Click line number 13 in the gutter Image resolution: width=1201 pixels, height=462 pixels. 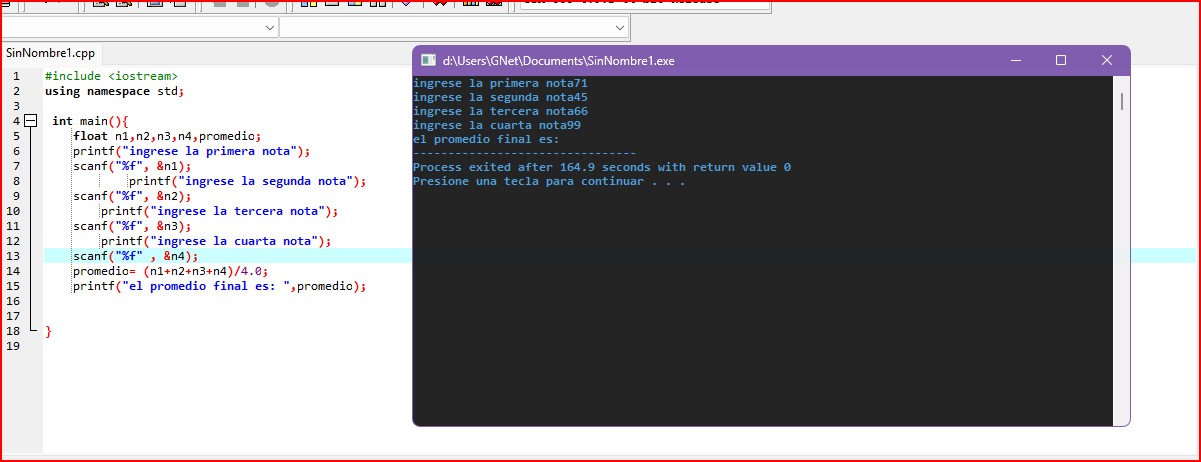coord(13,256)
